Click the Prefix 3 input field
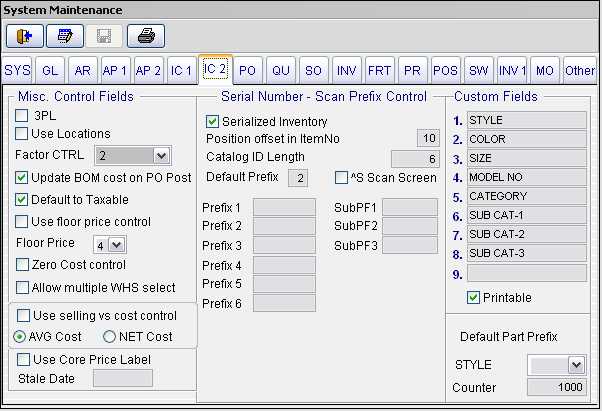The width and height of the screenshot is (602, 411). click(284, 246)
